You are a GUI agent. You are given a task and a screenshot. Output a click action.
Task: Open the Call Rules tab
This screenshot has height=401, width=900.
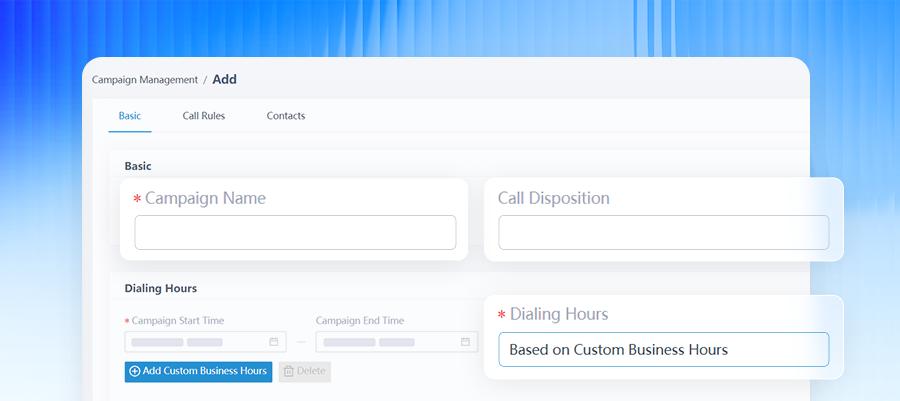(204, 116)
